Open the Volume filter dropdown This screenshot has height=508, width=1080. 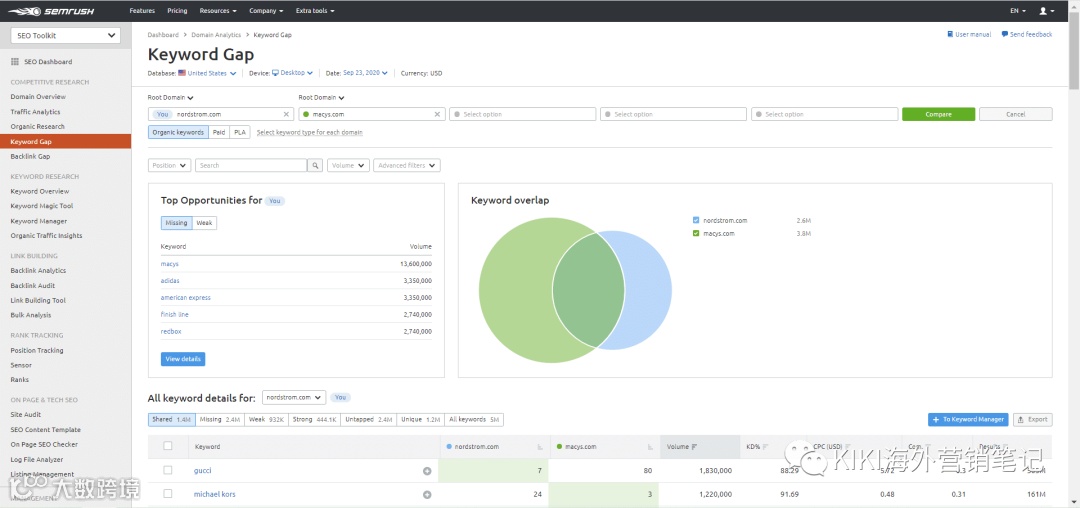[349, 165]
